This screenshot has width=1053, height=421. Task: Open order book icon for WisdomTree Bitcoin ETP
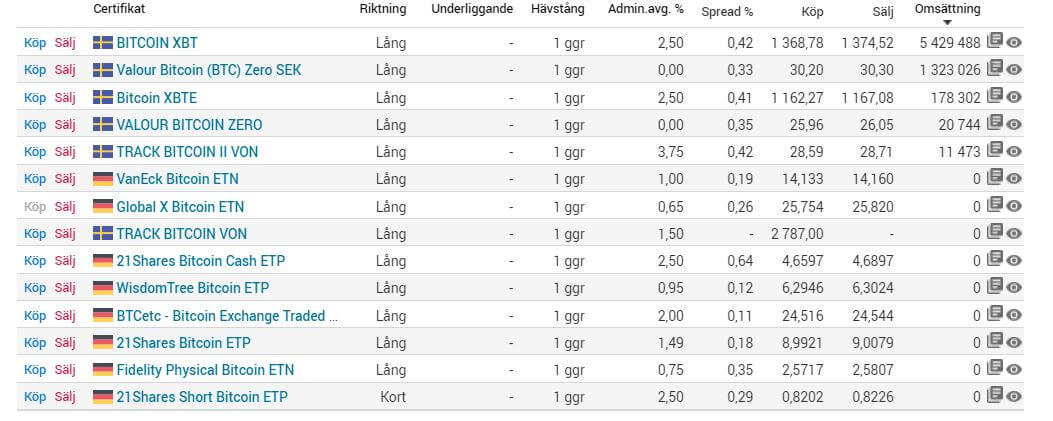(995, 287)
